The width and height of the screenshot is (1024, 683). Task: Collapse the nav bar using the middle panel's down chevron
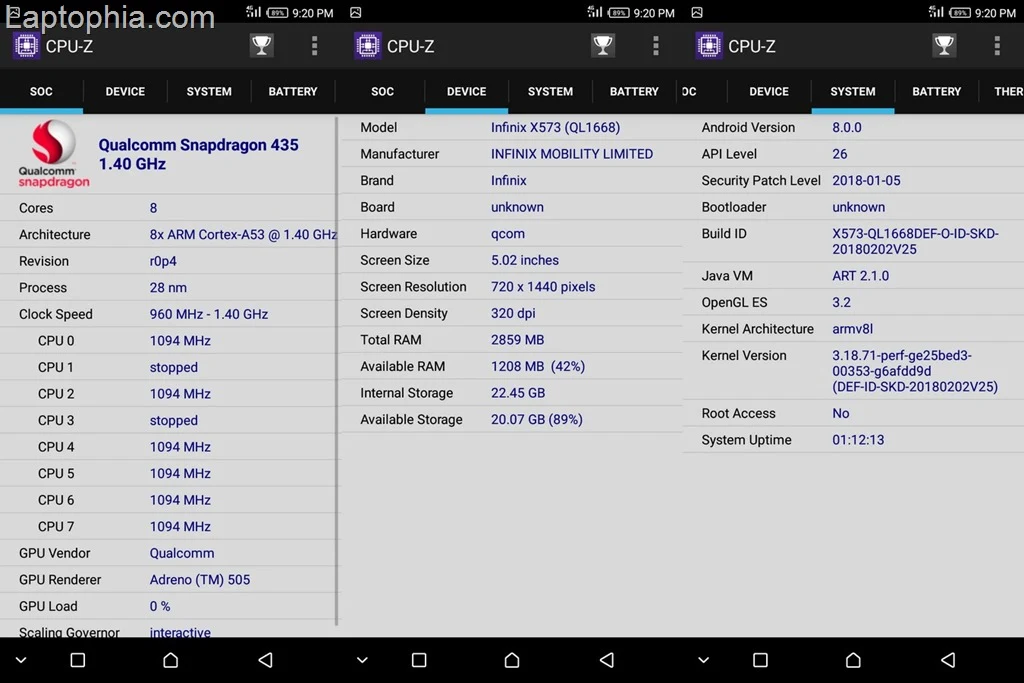[x=362, y=660]
